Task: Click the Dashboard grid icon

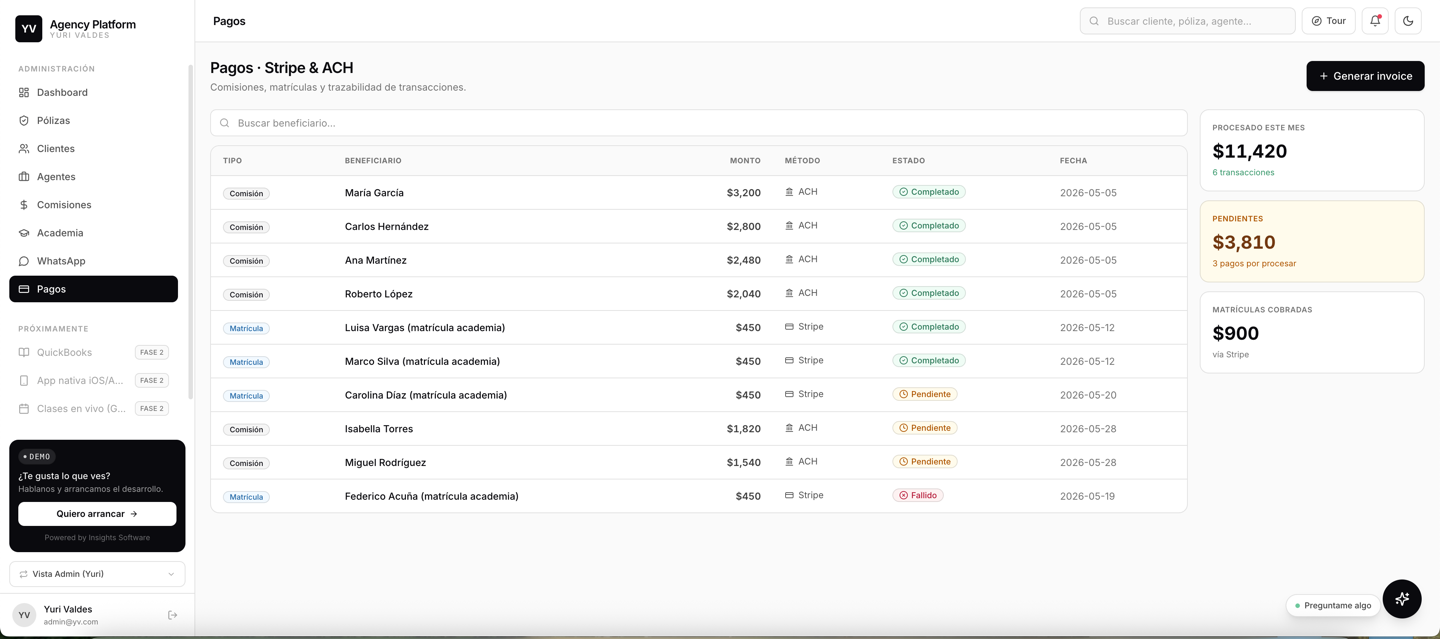Action: pos(24,92)
